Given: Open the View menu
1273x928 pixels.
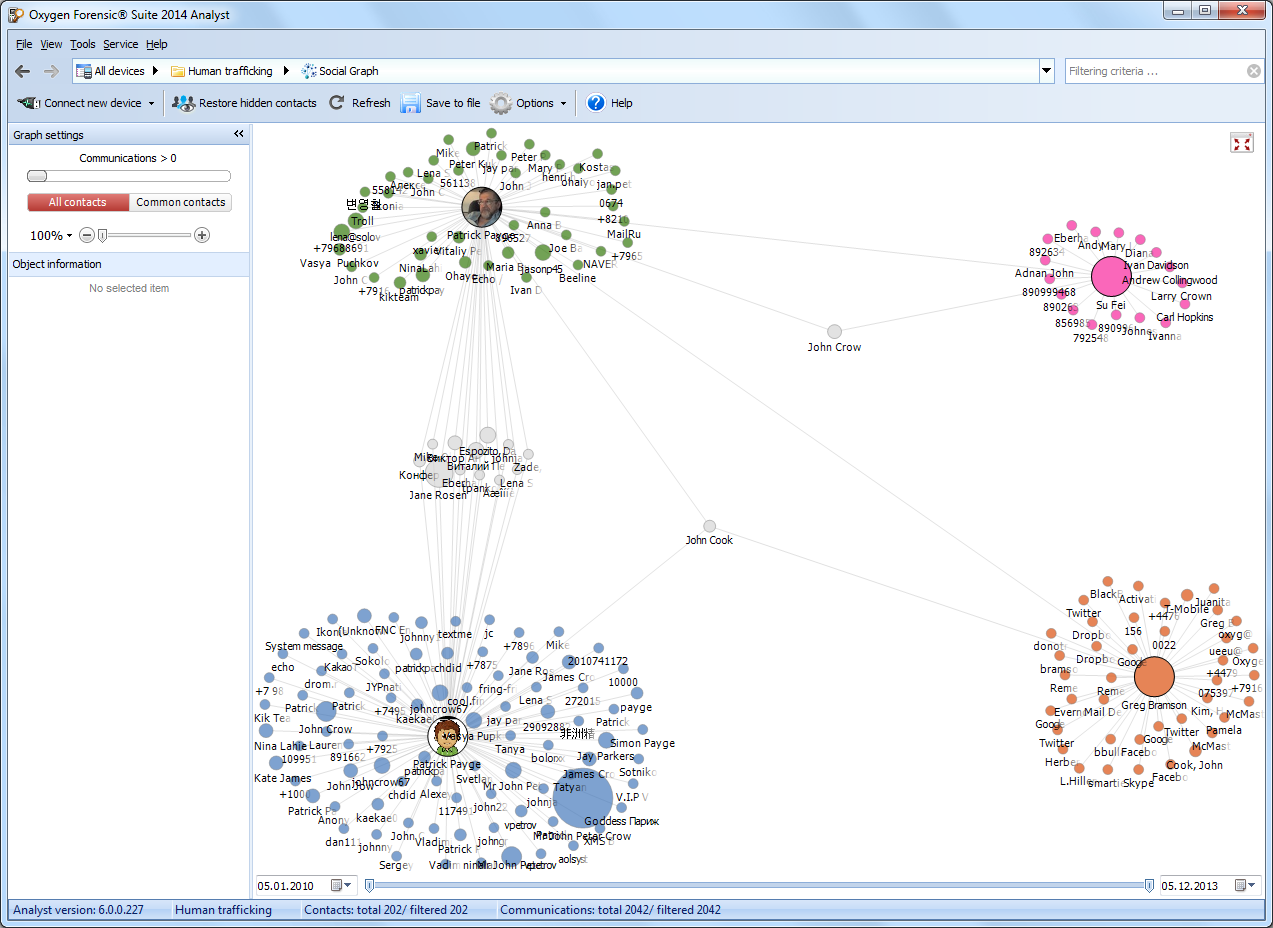Looking at the screenshot, I should click(51, 44).
